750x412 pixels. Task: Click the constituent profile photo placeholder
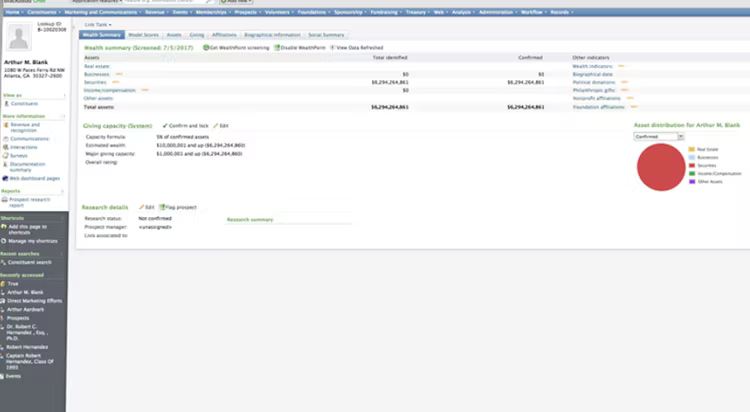pos(19,37)
